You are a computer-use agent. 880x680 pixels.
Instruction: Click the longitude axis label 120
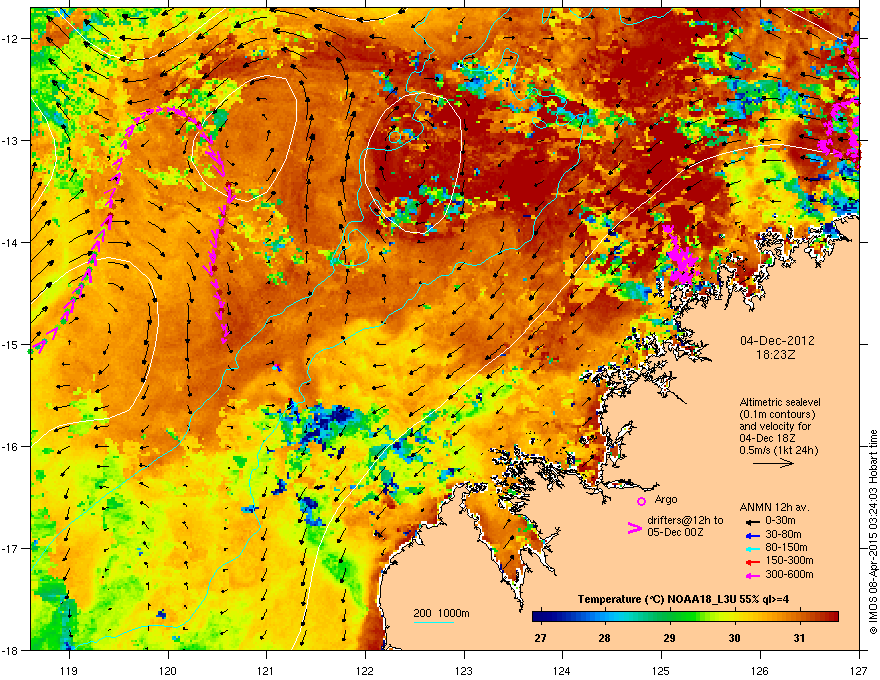pos(168,670)
